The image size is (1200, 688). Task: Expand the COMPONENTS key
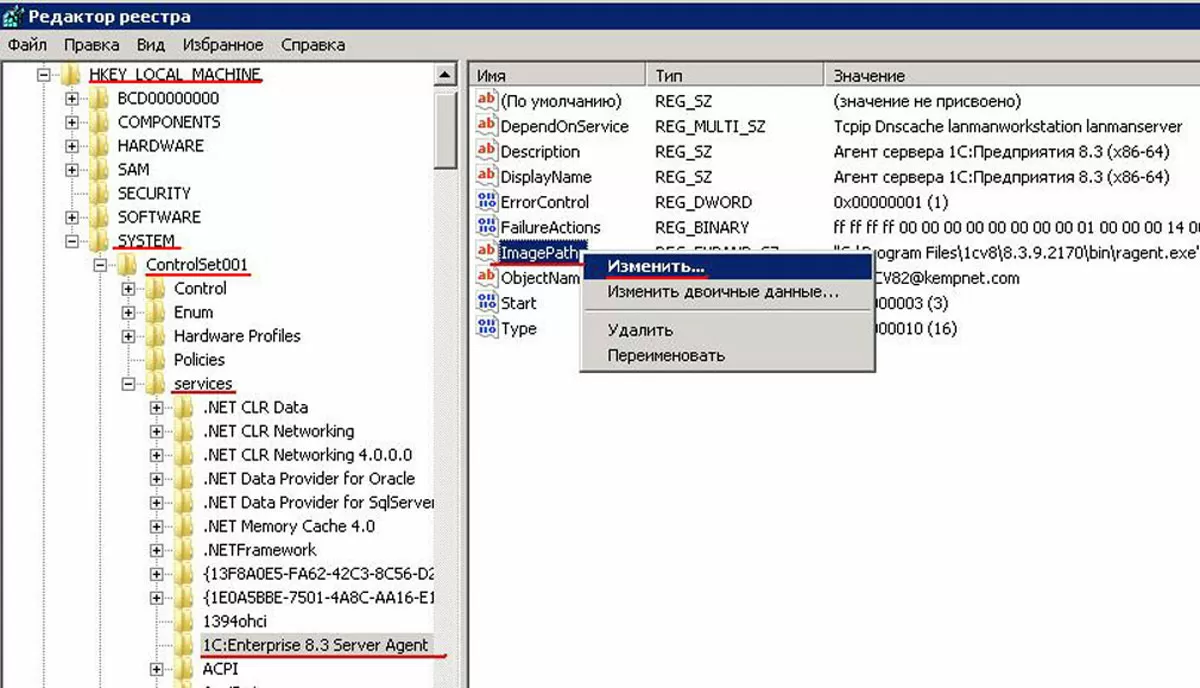tap(72, 122)
